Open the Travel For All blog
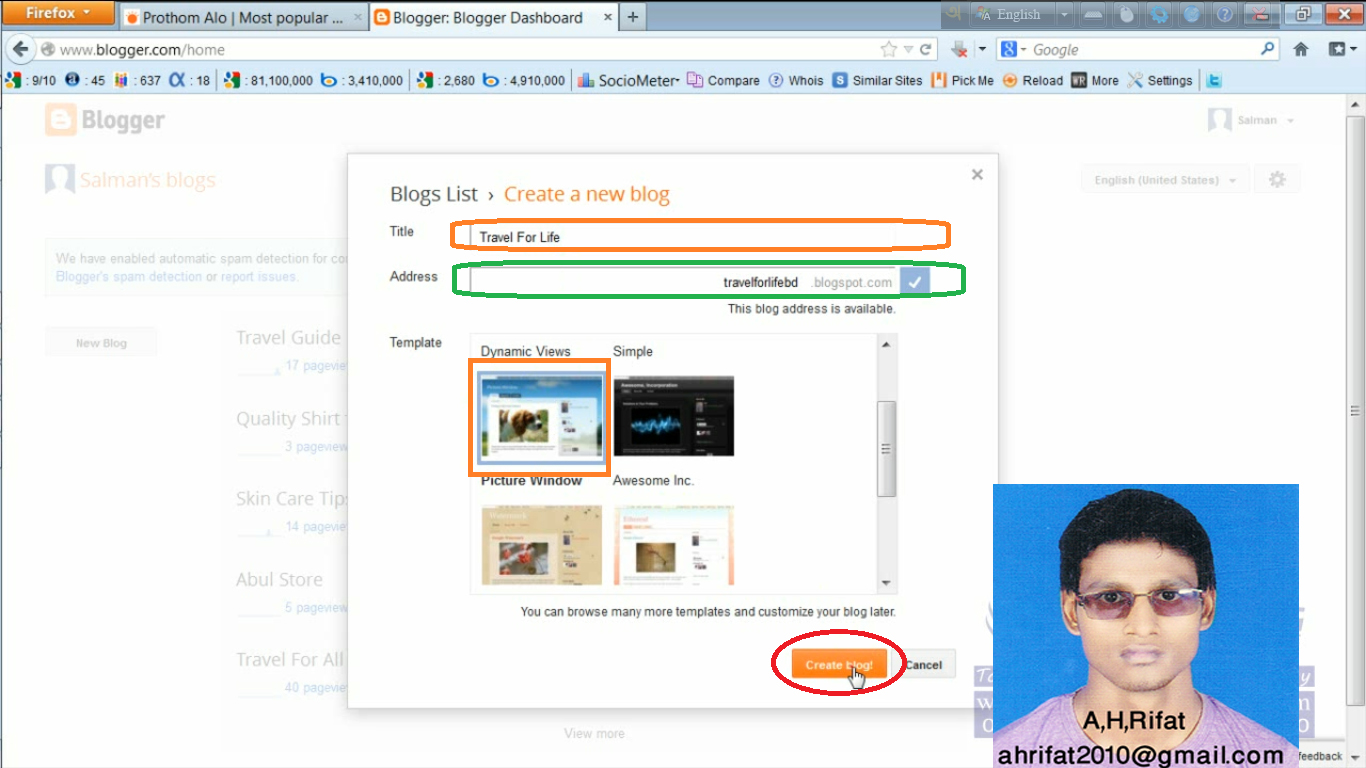Viewport: 1366px width, 768px height. click(290, 660)
